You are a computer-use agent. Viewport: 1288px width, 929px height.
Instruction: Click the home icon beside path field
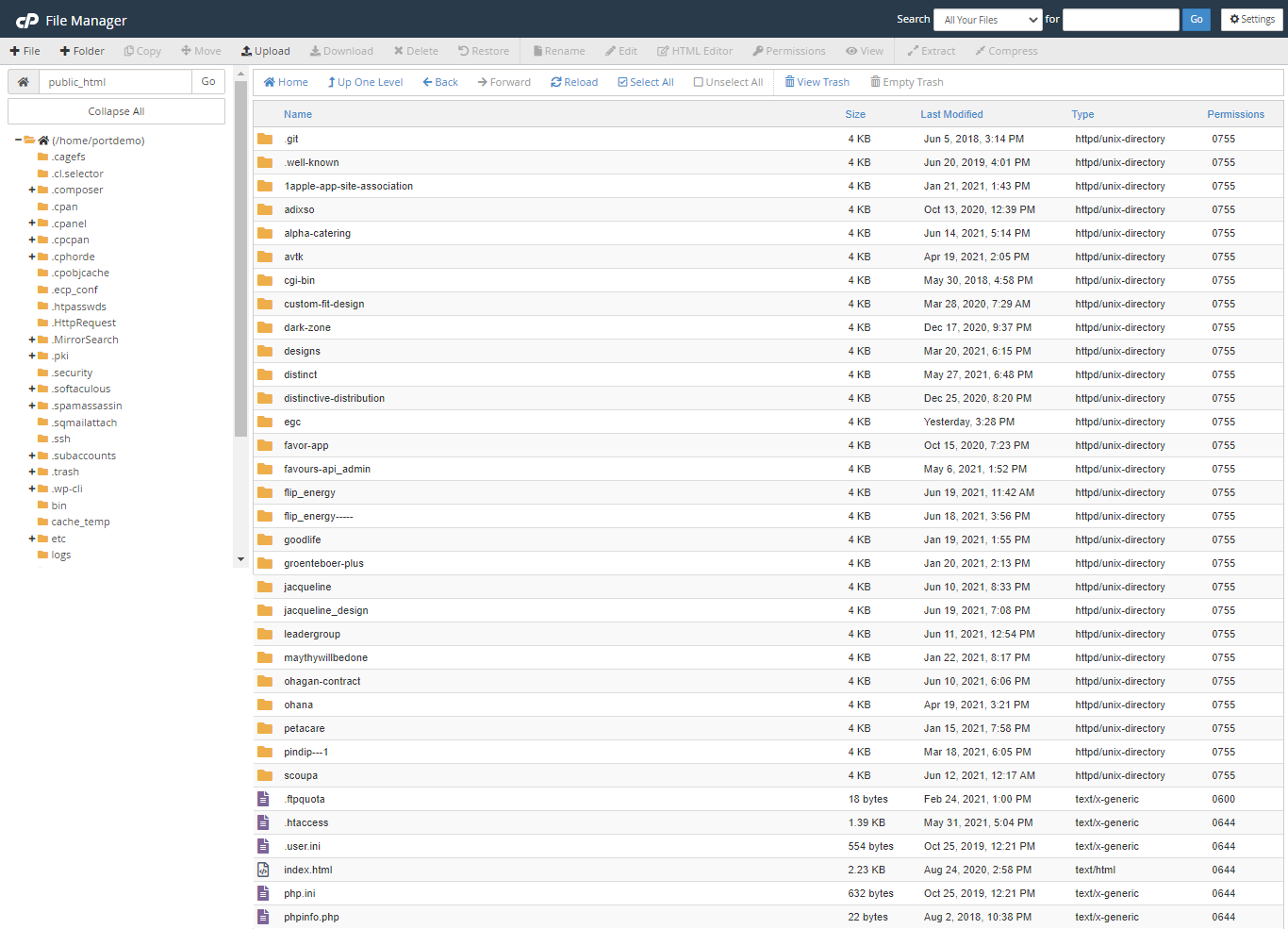[x=24, y=82]
